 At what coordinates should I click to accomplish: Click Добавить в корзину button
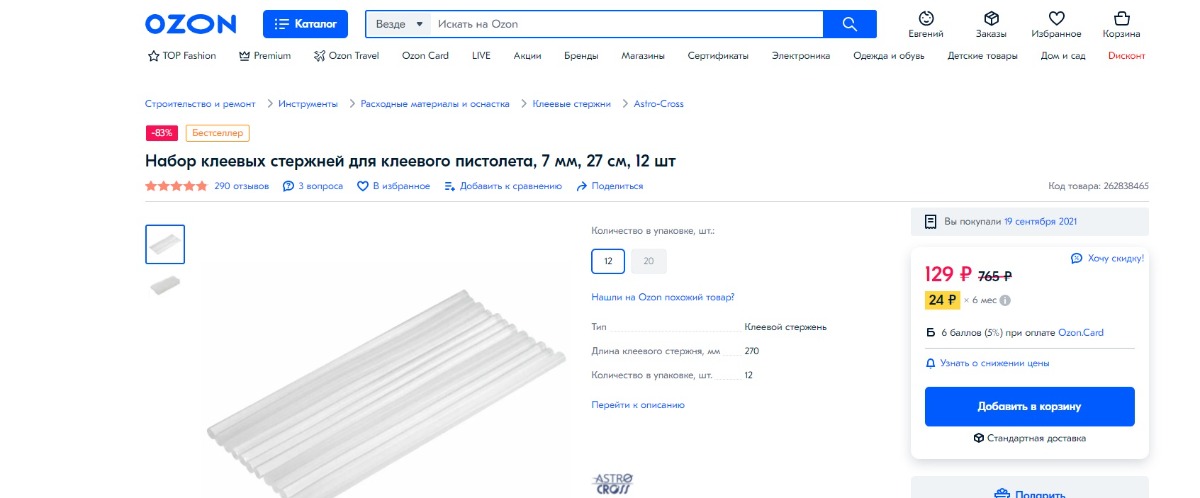(x=1029, y=407)
